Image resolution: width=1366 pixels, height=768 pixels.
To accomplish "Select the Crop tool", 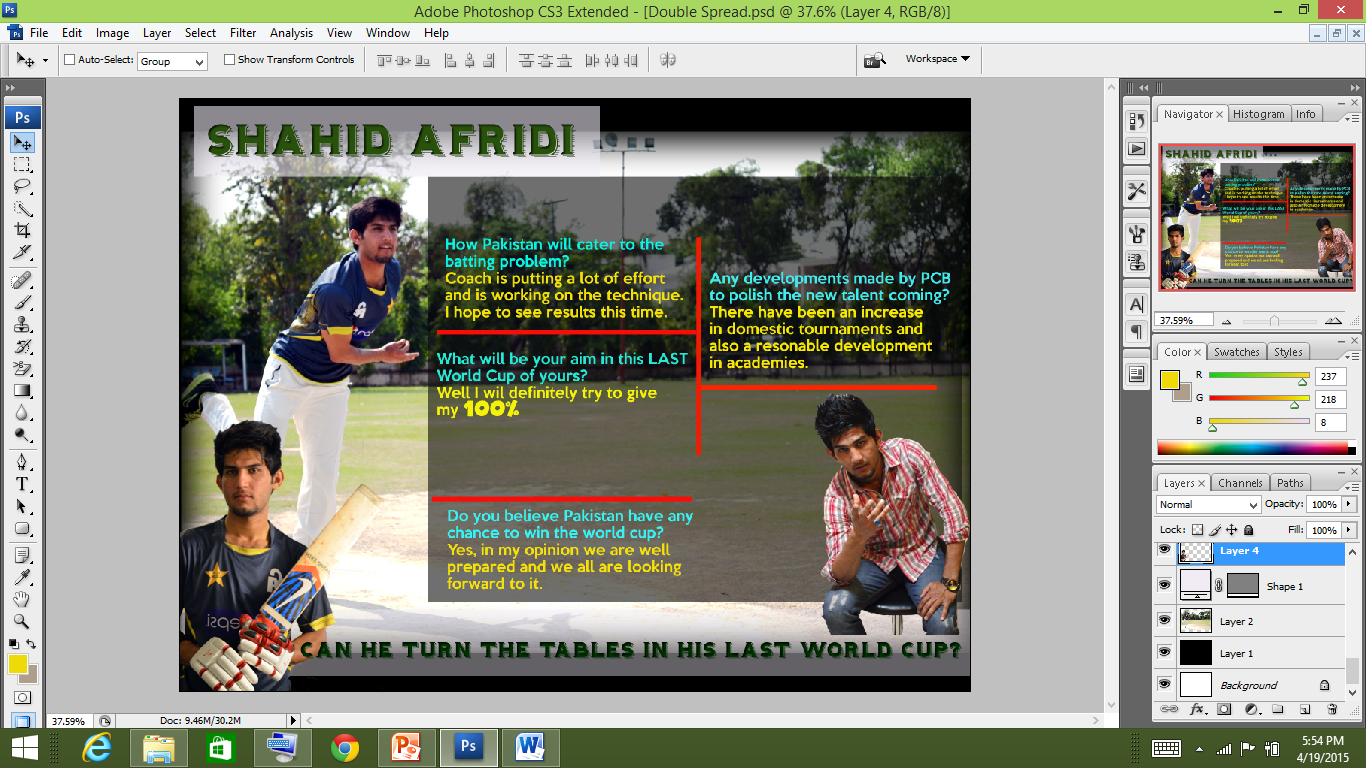I will click(22, 230).
